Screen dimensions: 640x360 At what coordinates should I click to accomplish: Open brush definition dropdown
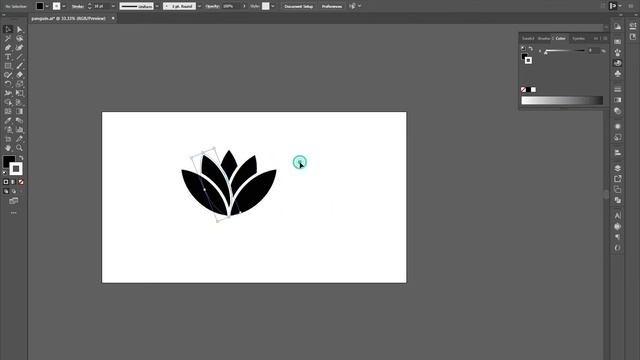[x=199, y=6]
